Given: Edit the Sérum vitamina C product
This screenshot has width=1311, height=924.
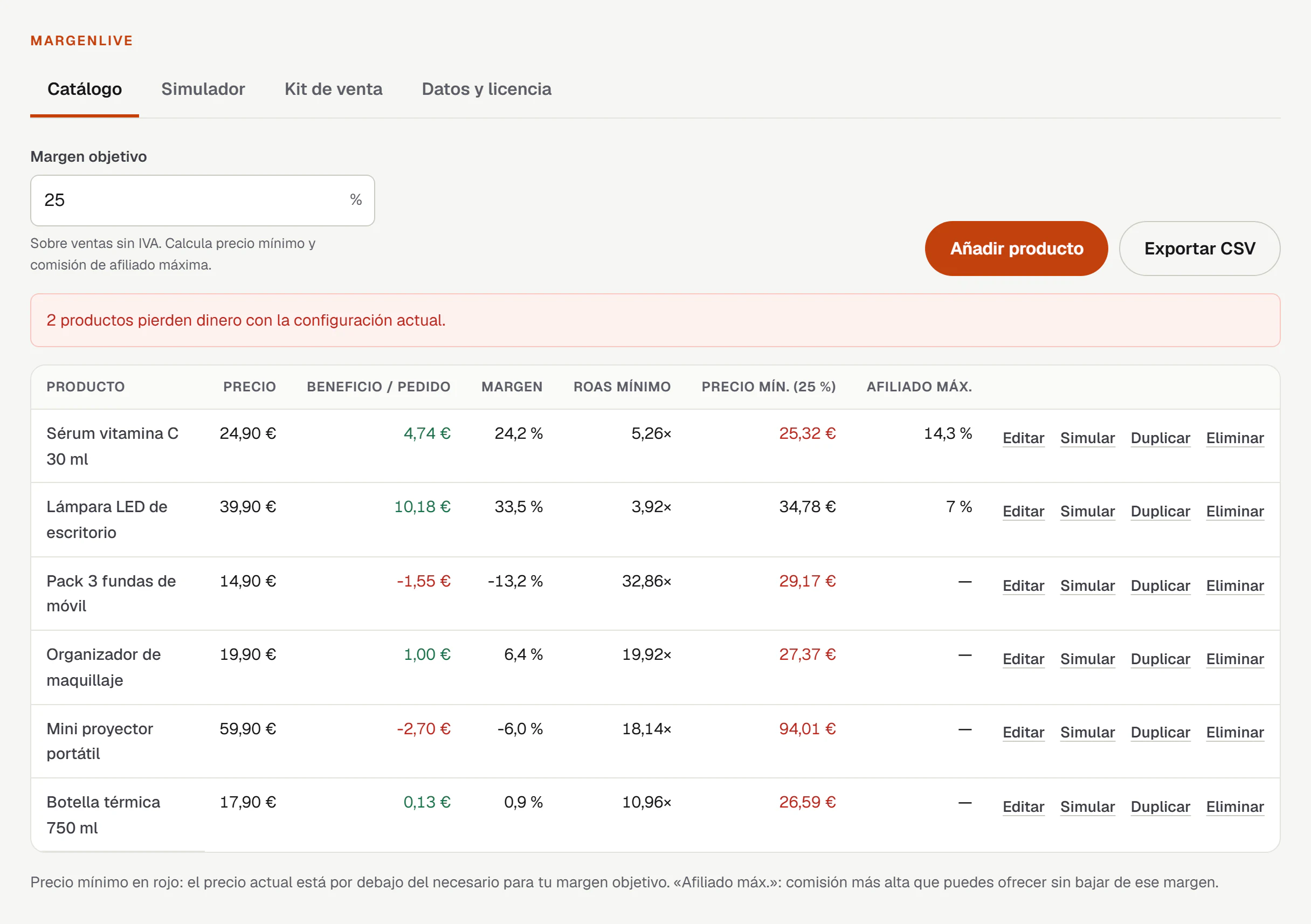Looking at the screenshot, I should [x=1023, y=438].
